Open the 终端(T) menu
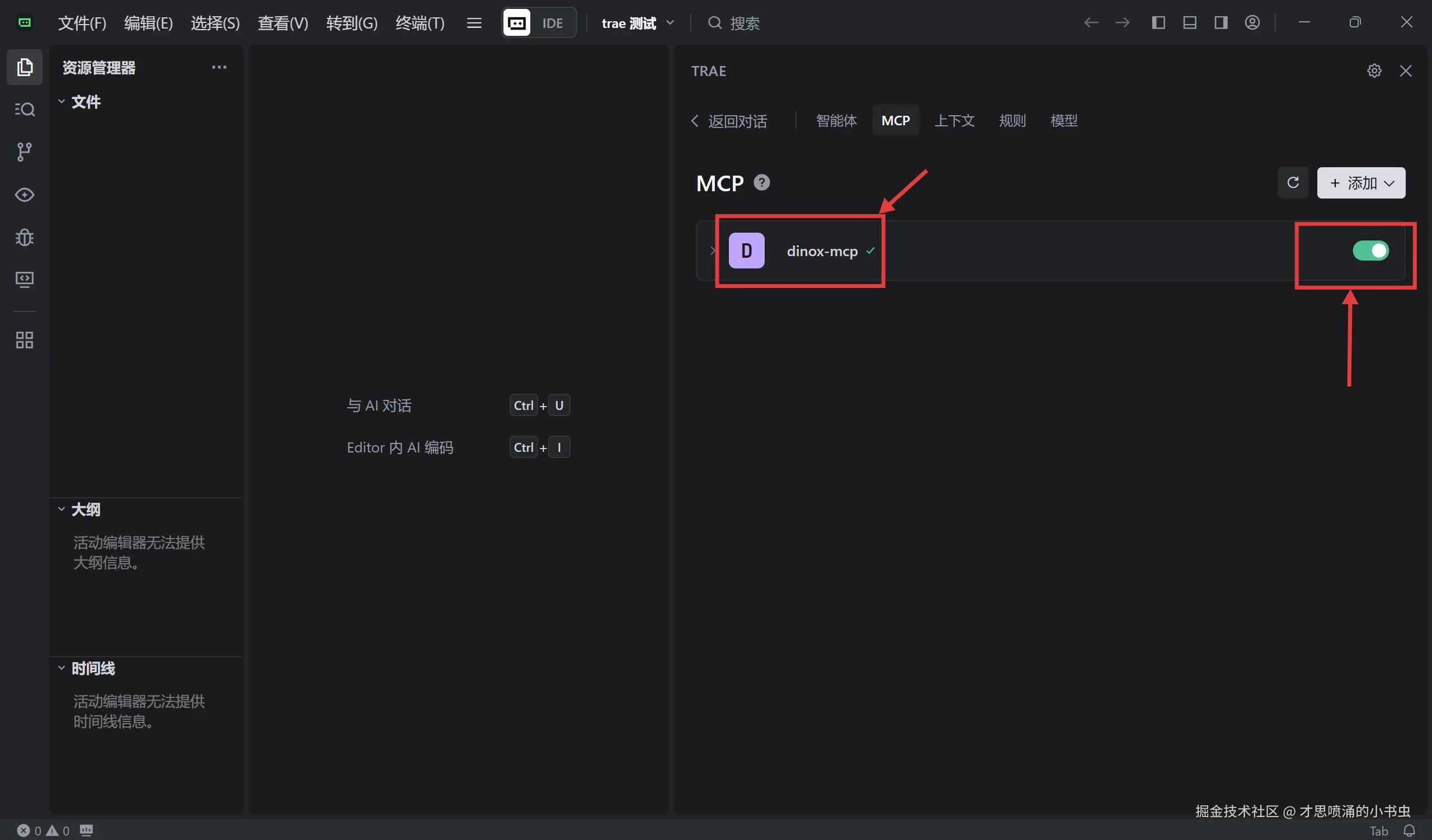 420,23
